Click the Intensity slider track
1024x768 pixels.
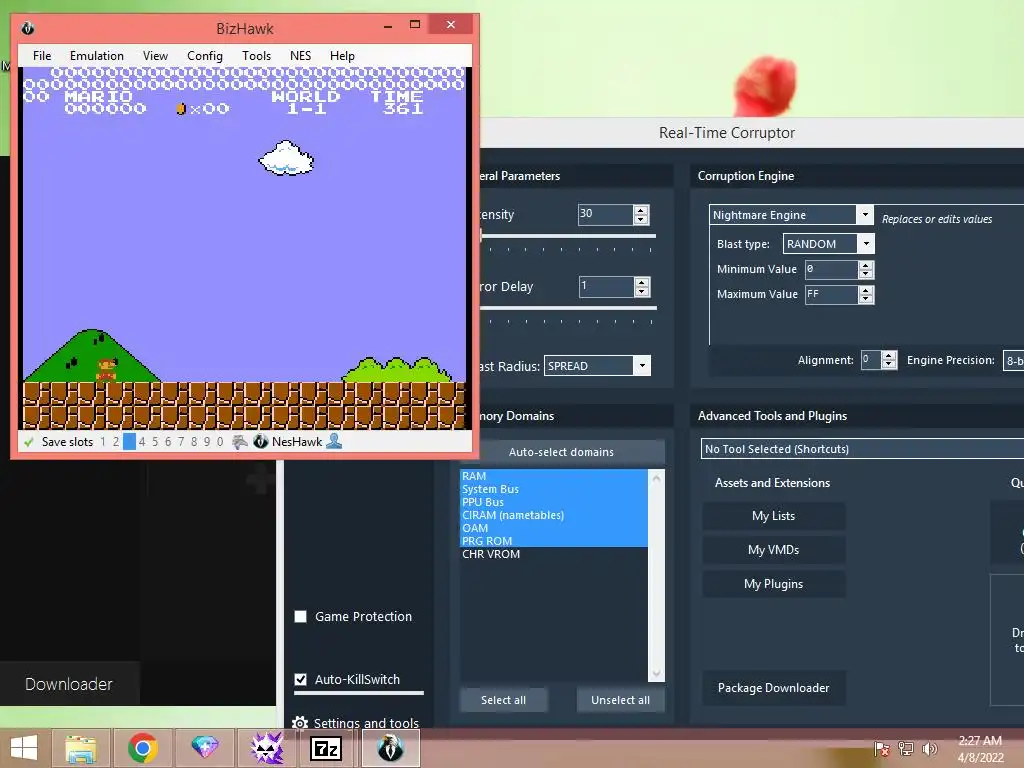point(567,236)
